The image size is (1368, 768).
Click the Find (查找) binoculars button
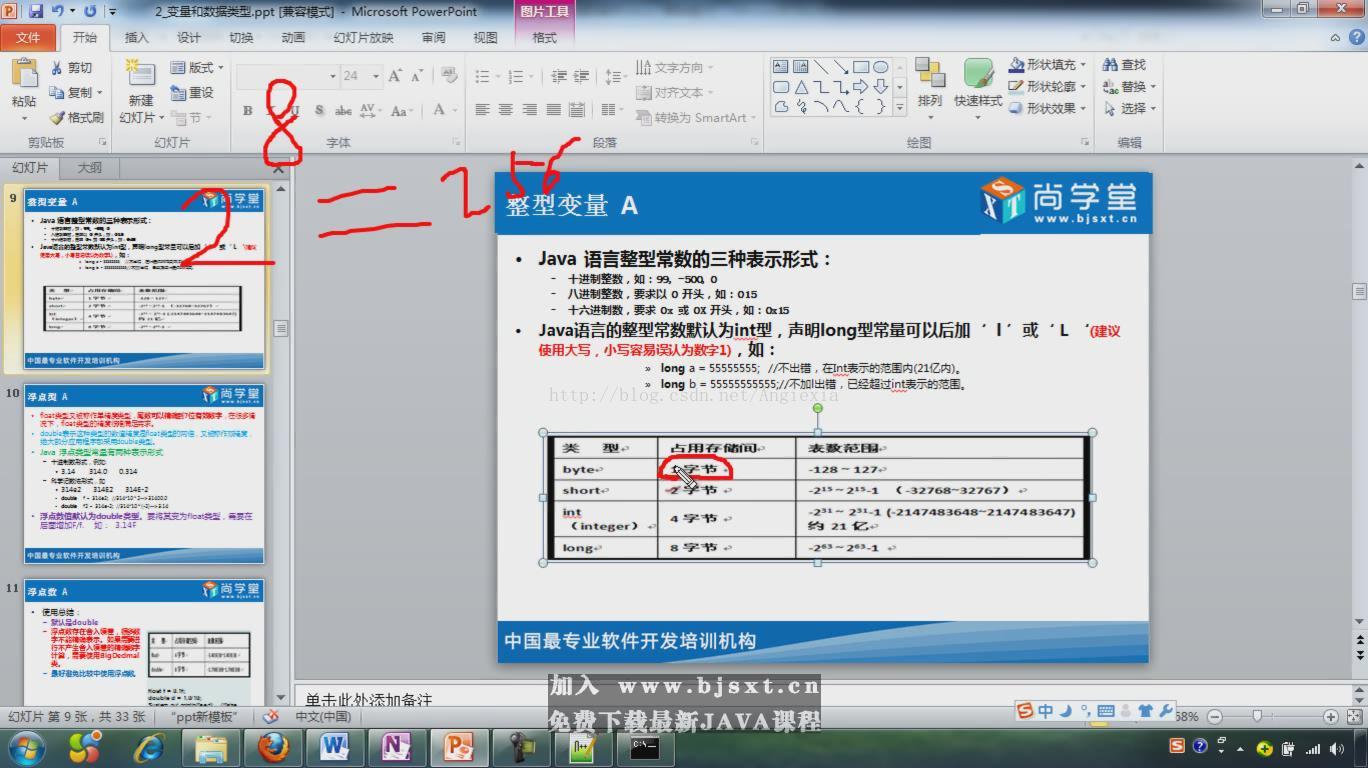click(x=1125, y=64)
